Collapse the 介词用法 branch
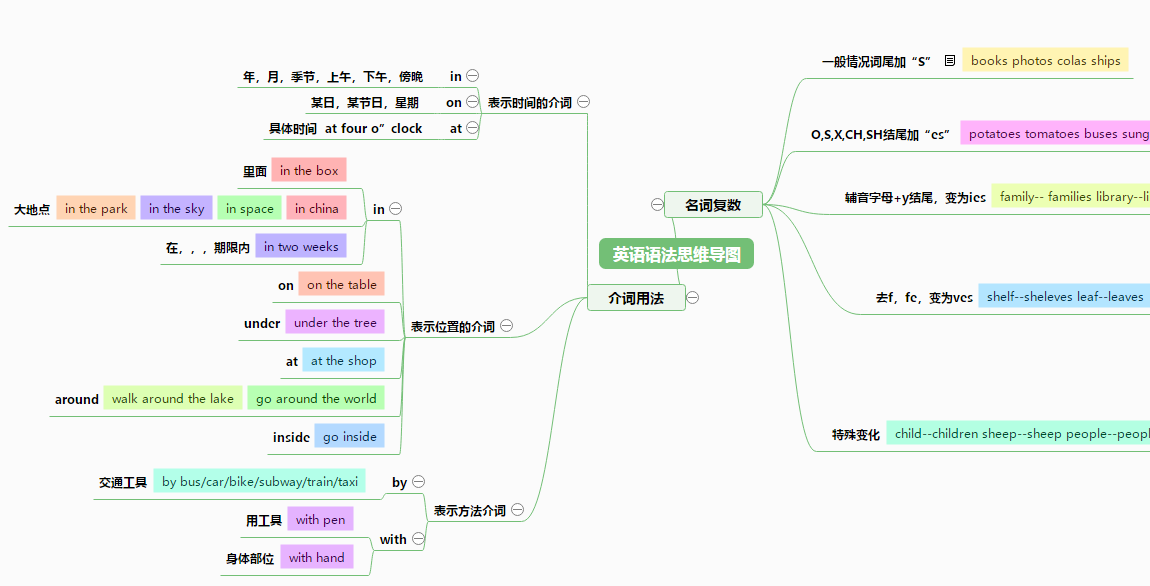The image size is (1150, 586). point(692,298)
